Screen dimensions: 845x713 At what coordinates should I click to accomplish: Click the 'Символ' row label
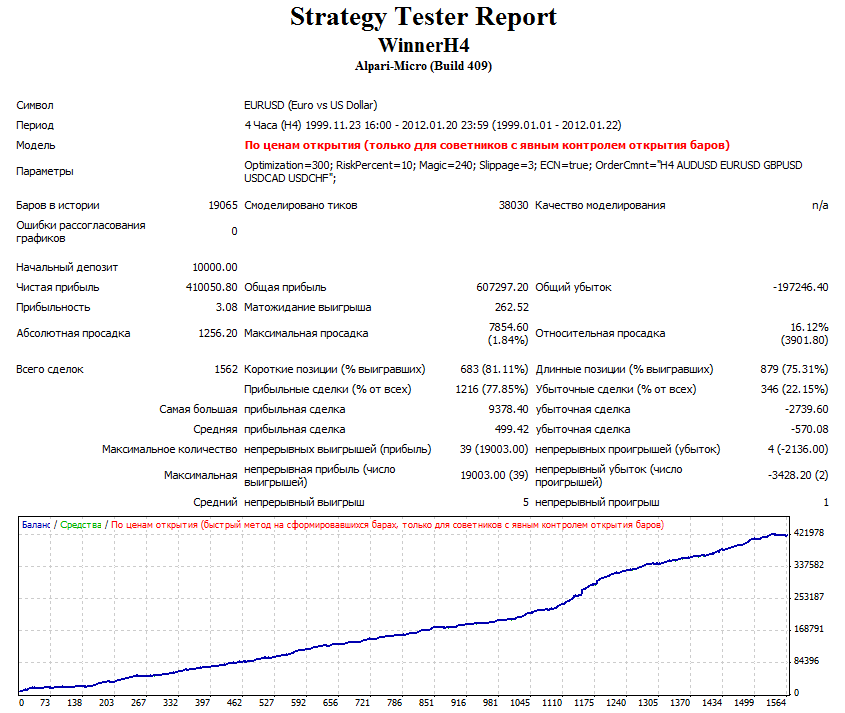click(x=34, y=105)
